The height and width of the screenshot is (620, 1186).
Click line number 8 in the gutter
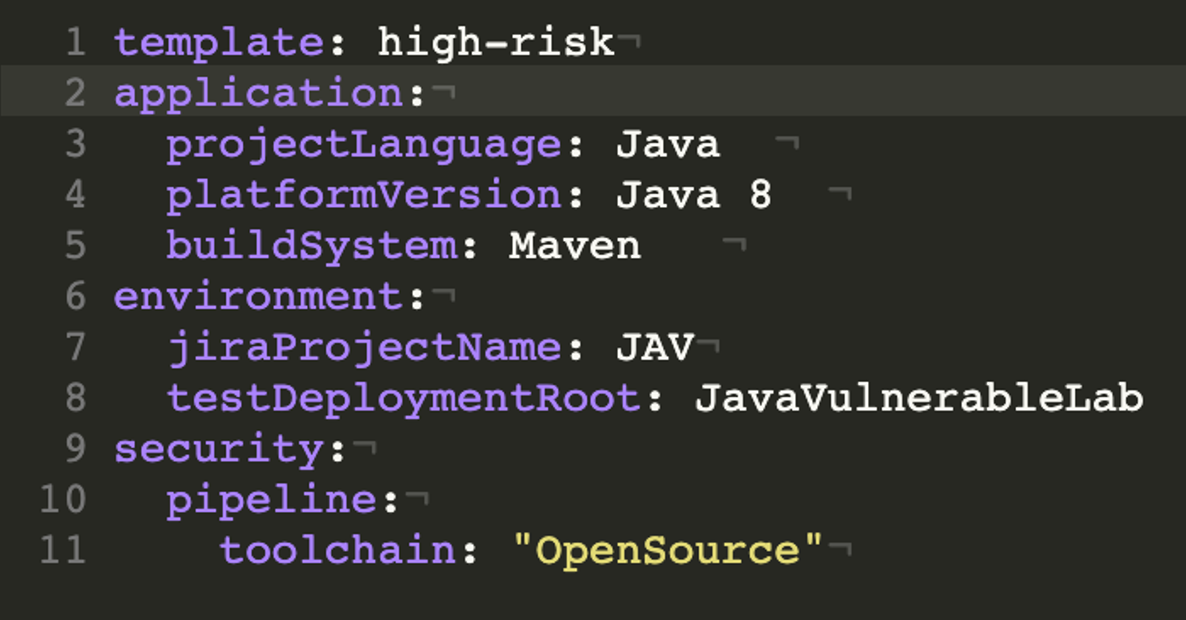click(x=76, y=398)
